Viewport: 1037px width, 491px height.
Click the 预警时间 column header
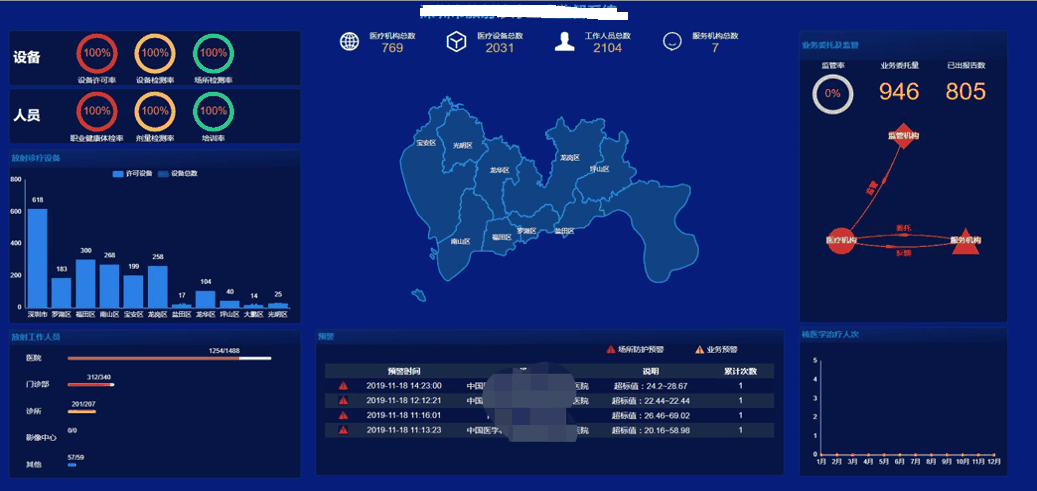pos(403,371)
